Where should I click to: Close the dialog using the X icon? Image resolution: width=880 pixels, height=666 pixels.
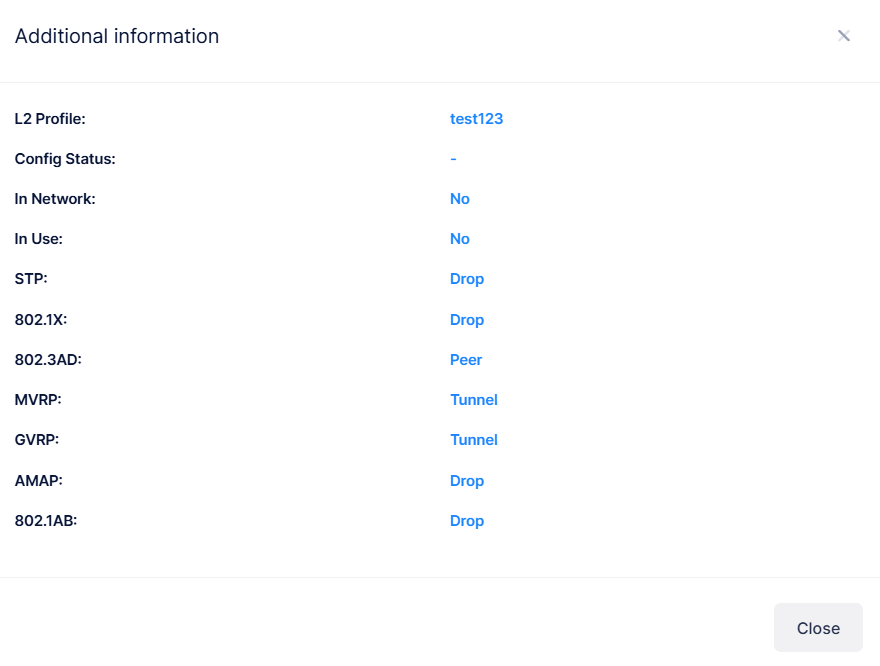pos(844,36)
